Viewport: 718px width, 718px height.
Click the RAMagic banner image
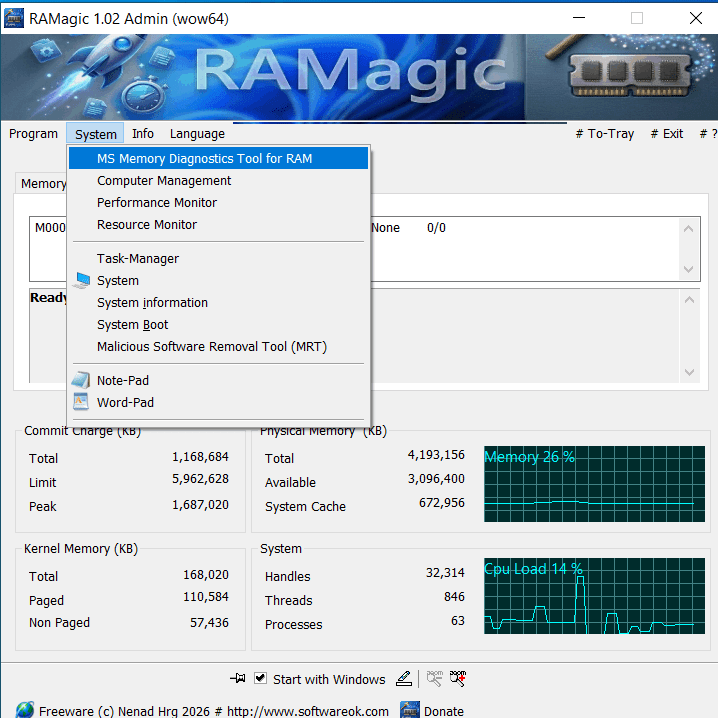359,77
